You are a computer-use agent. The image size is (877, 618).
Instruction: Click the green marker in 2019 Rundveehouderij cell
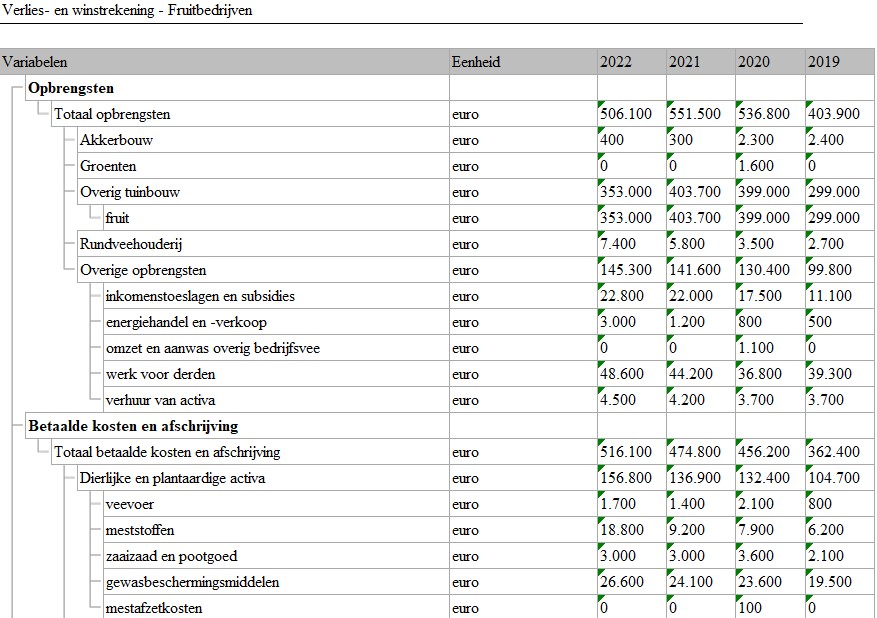click(x=808, y=234)
